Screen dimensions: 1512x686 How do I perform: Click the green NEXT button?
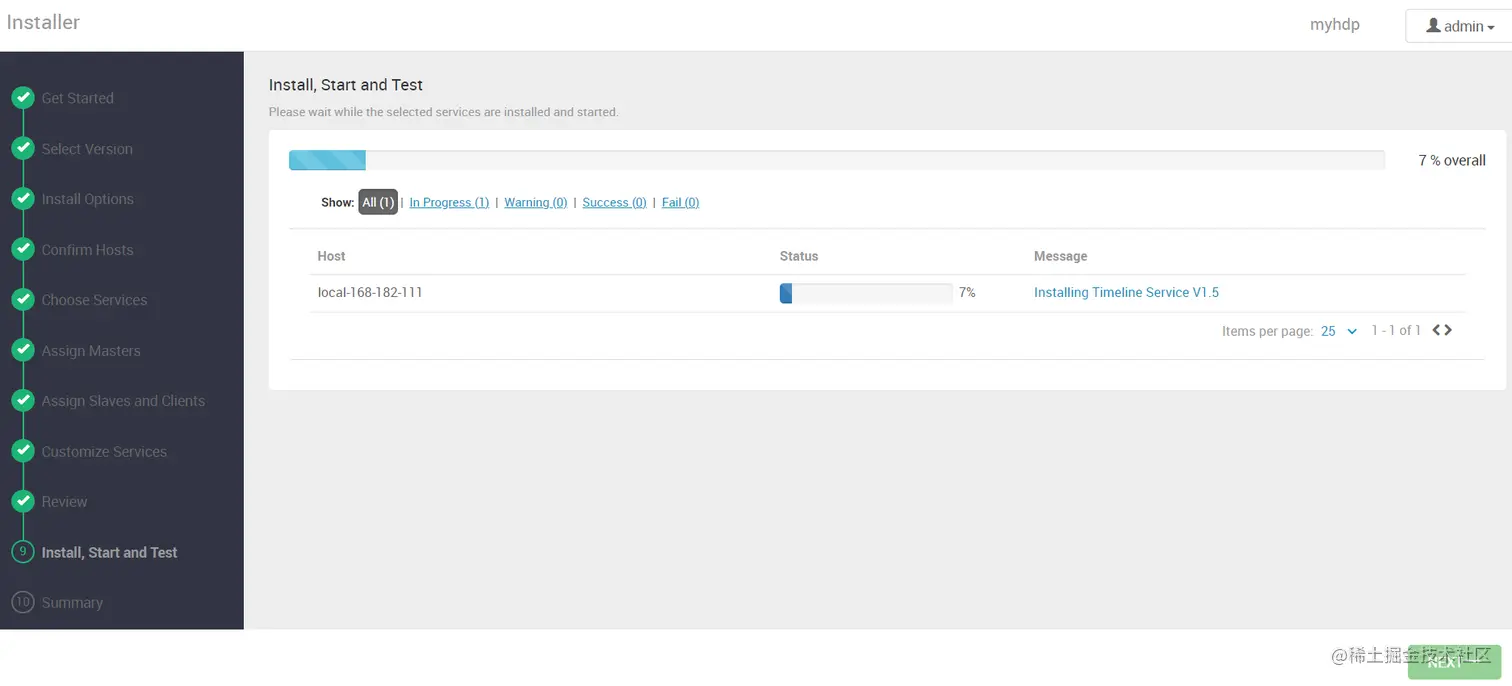click(x=1454, y=662)
